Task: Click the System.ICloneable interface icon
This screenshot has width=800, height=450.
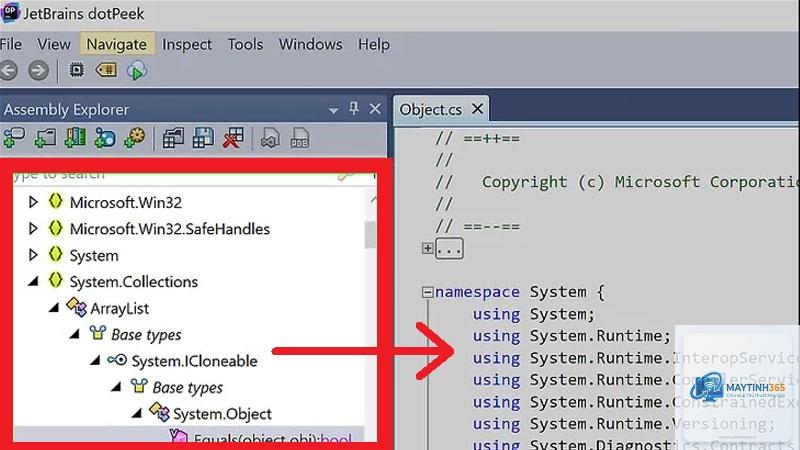Action: [x=117, y=360]
